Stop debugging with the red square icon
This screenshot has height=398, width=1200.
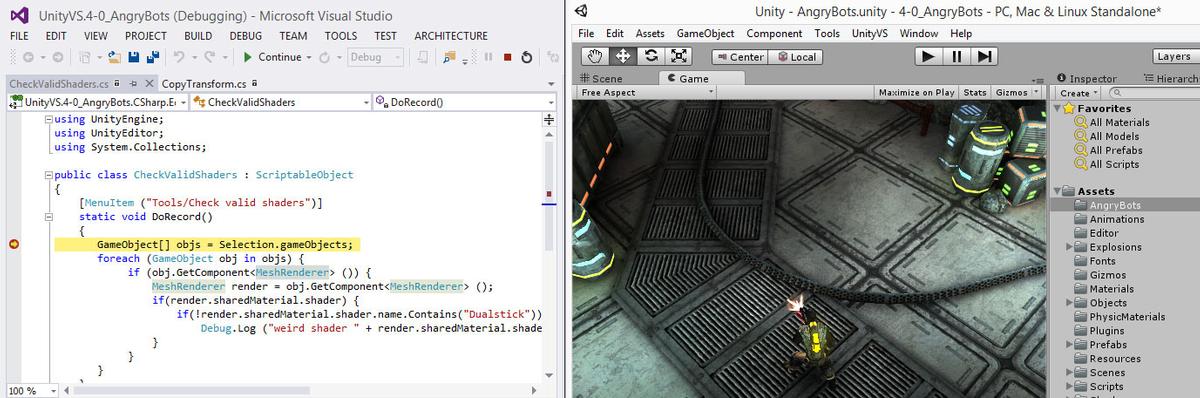point(508,57)
